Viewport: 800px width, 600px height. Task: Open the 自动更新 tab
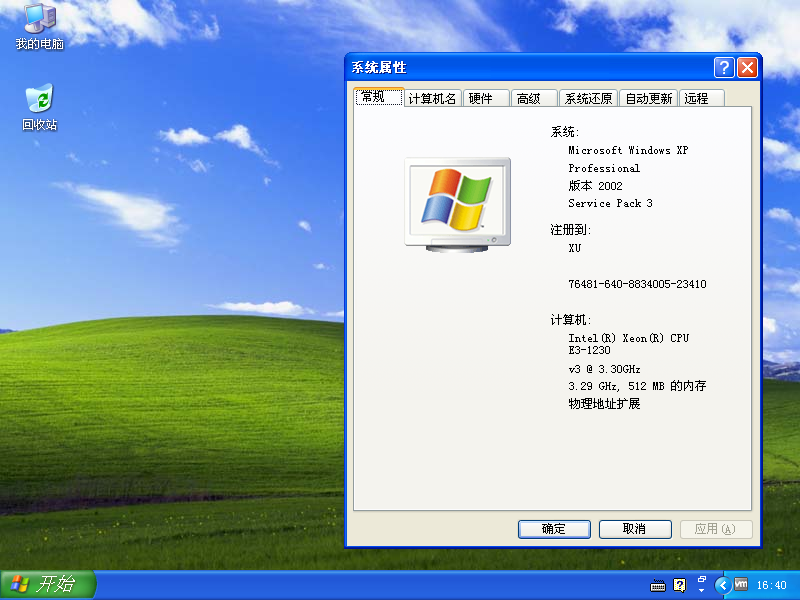click(648, 98)
